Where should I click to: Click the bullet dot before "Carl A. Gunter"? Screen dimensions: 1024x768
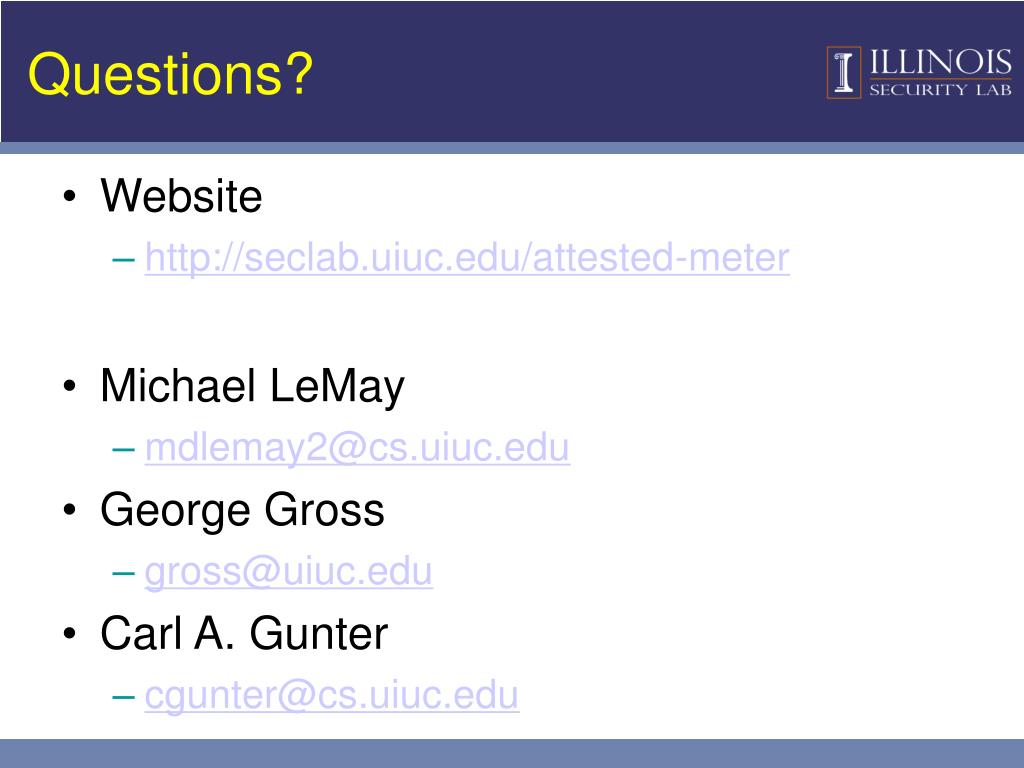[70, 633]
